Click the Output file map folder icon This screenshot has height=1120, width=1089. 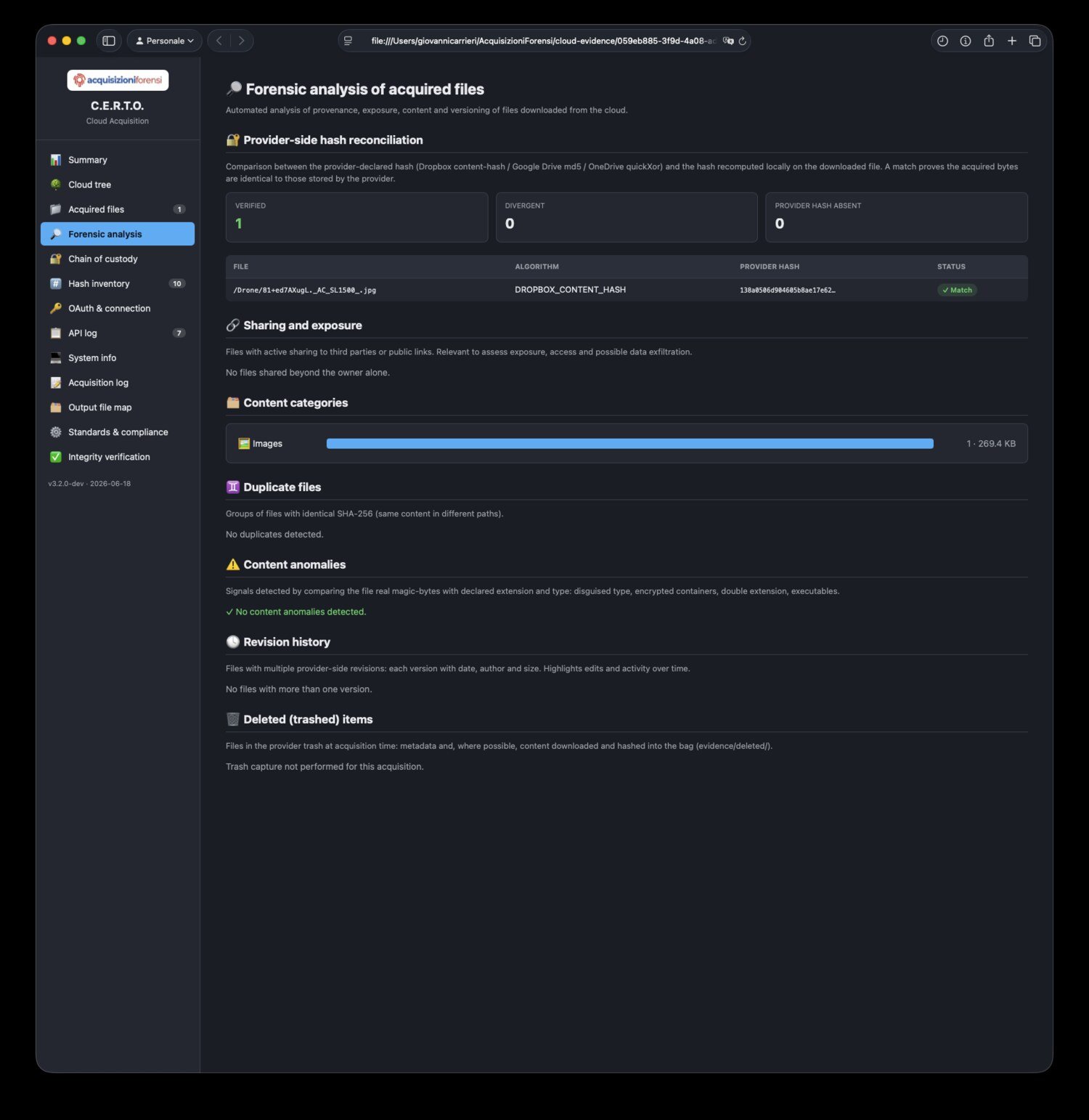[x=56, y=407]
